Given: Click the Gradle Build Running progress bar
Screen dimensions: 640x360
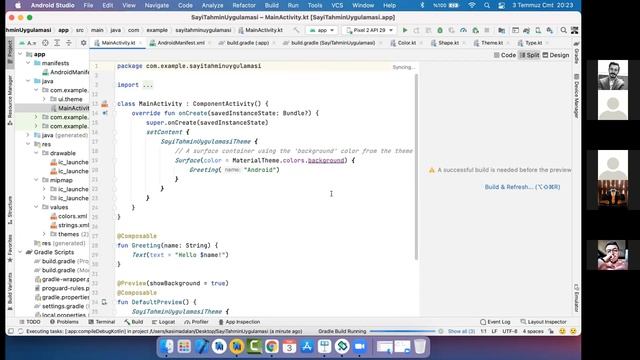Looking at the screenshot, I should pos(402,331).
